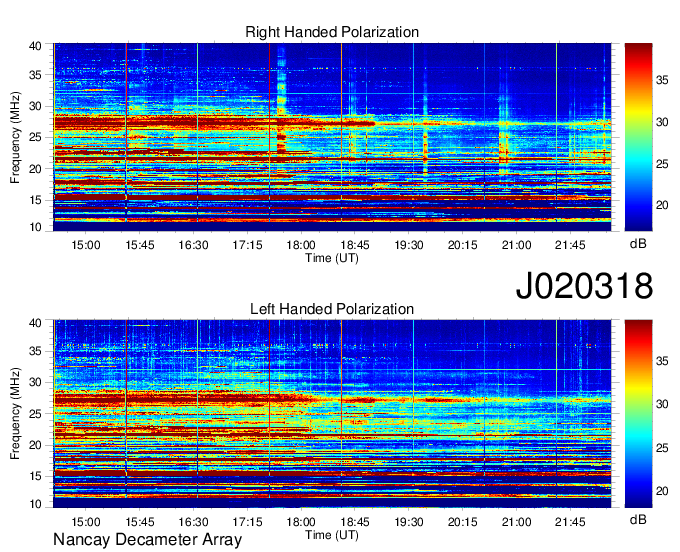Click the '35' MHz frequency tick on right-handed plot
This screenshot has height=552, width=680.
point(36,75)
